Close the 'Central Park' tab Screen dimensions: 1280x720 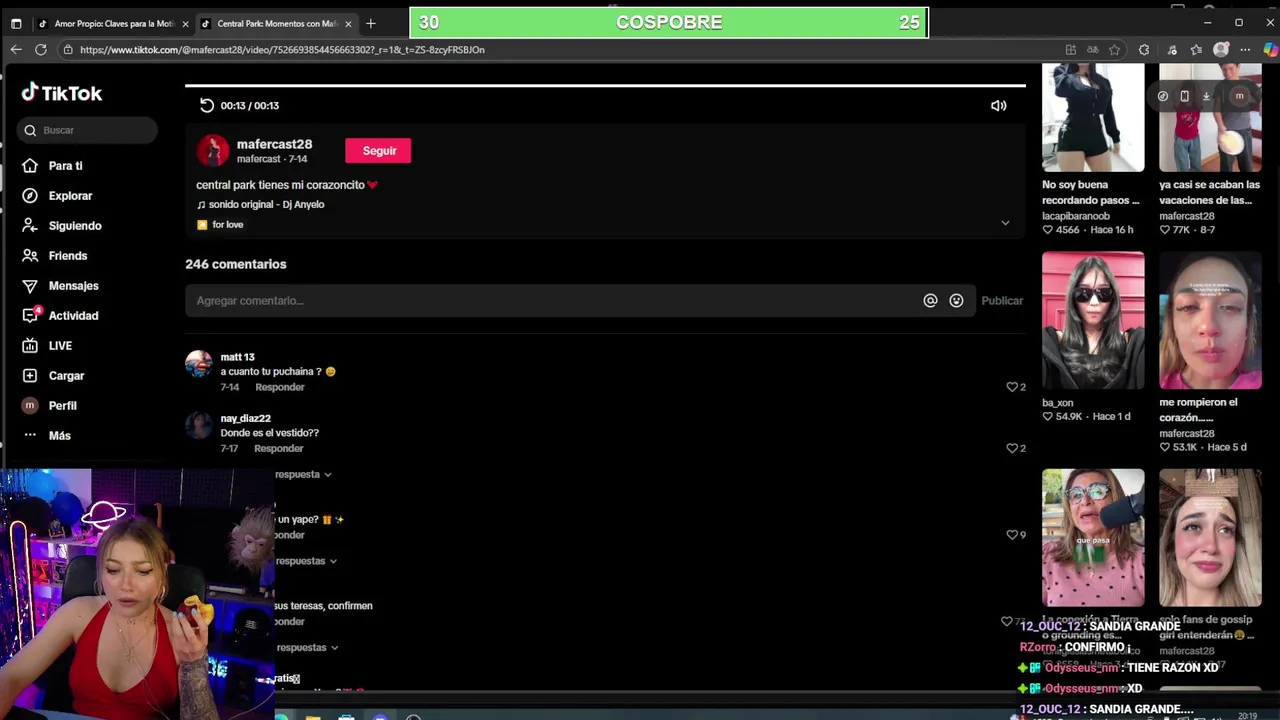pos(348,23)
